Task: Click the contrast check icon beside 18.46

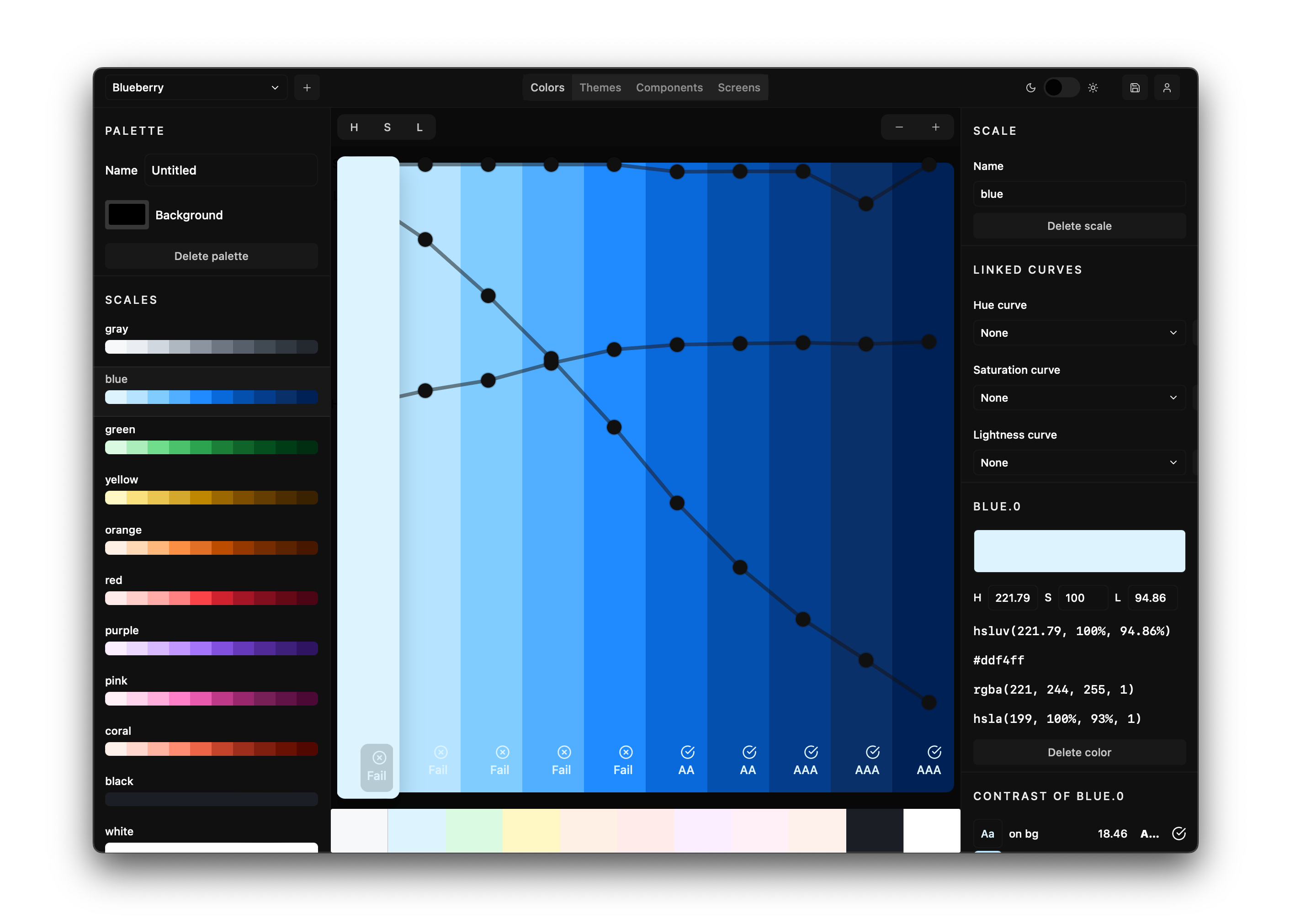Action: pyautogui.click(x=1179, y=834)
